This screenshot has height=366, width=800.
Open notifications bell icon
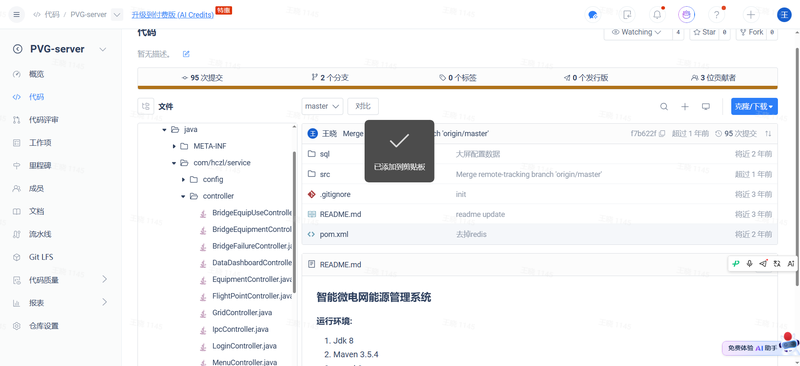[657, 14]
